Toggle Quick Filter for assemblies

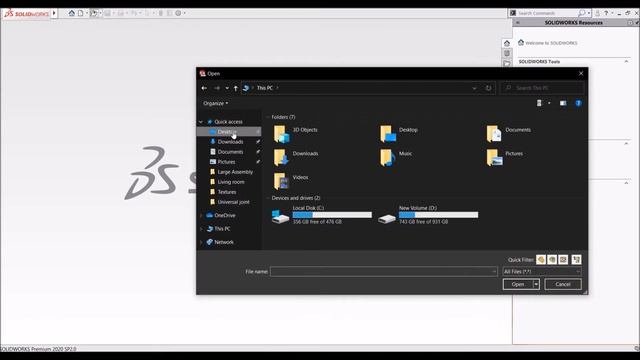[x=552, y=260]
